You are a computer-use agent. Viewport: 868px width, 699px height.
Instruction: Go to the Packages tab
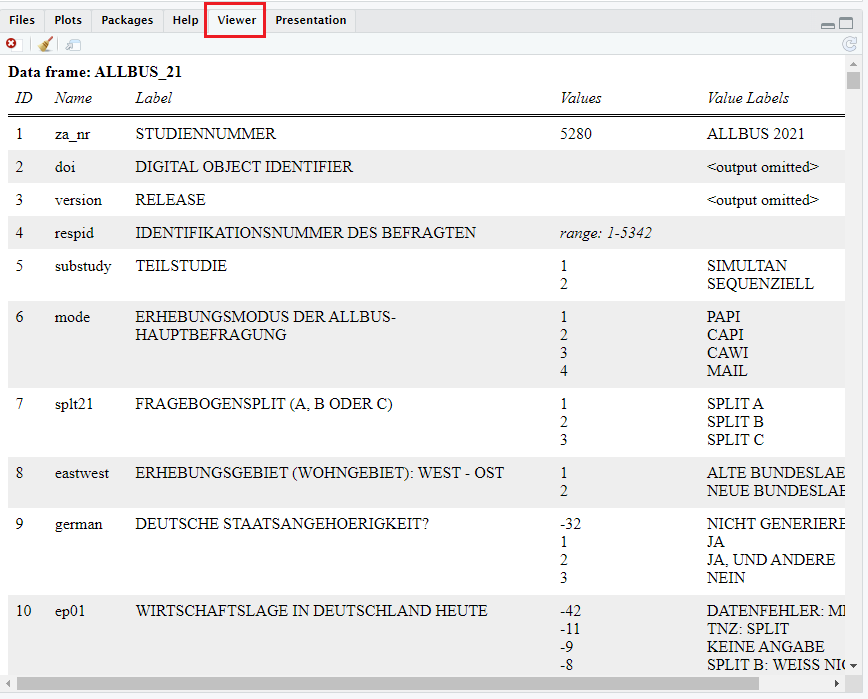click(127, 20)
